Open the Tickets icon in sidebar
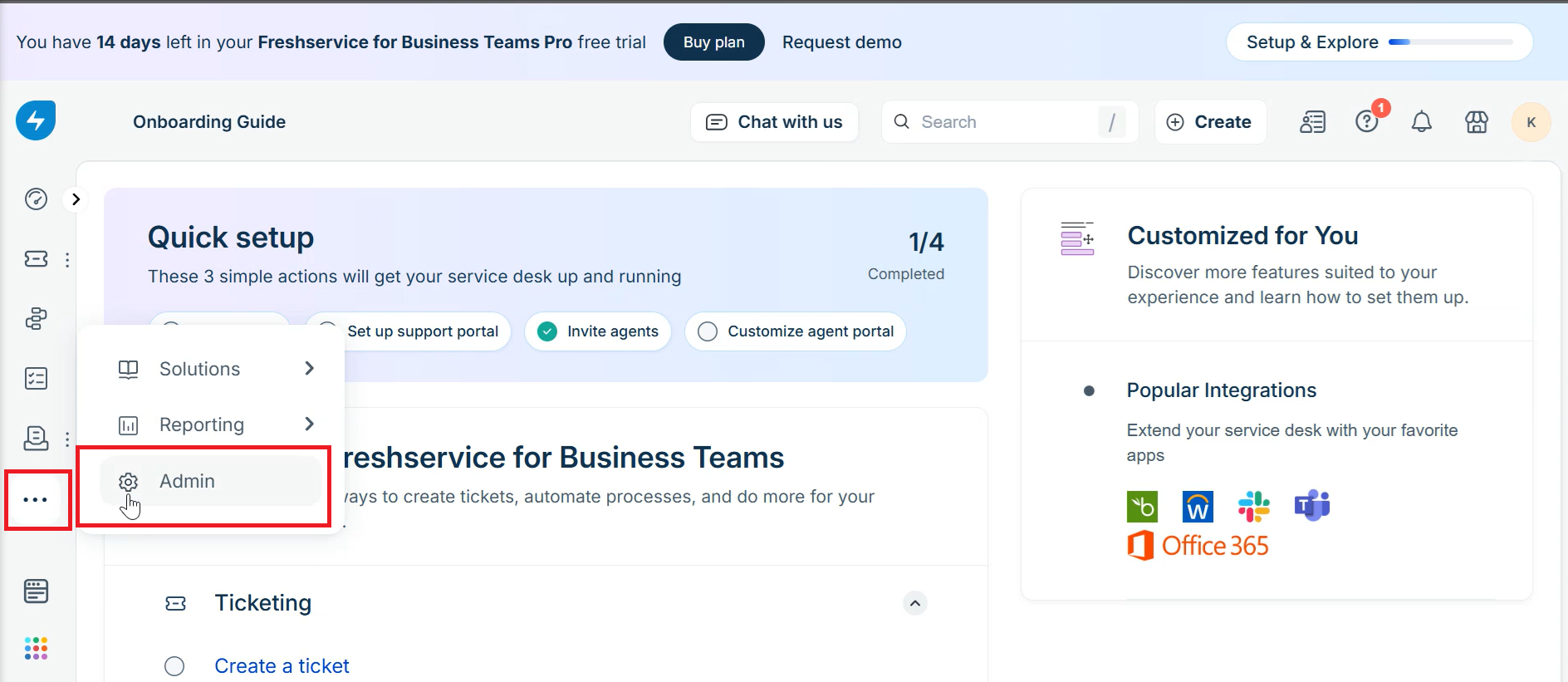Viewport: 1568px width, 682px height. [36, 259]
